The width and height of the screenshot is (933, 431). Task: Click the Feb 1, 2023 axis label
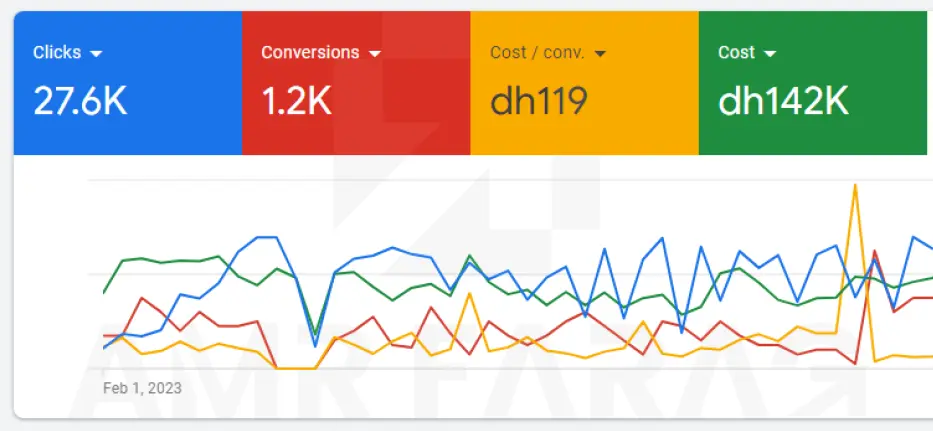142,389
